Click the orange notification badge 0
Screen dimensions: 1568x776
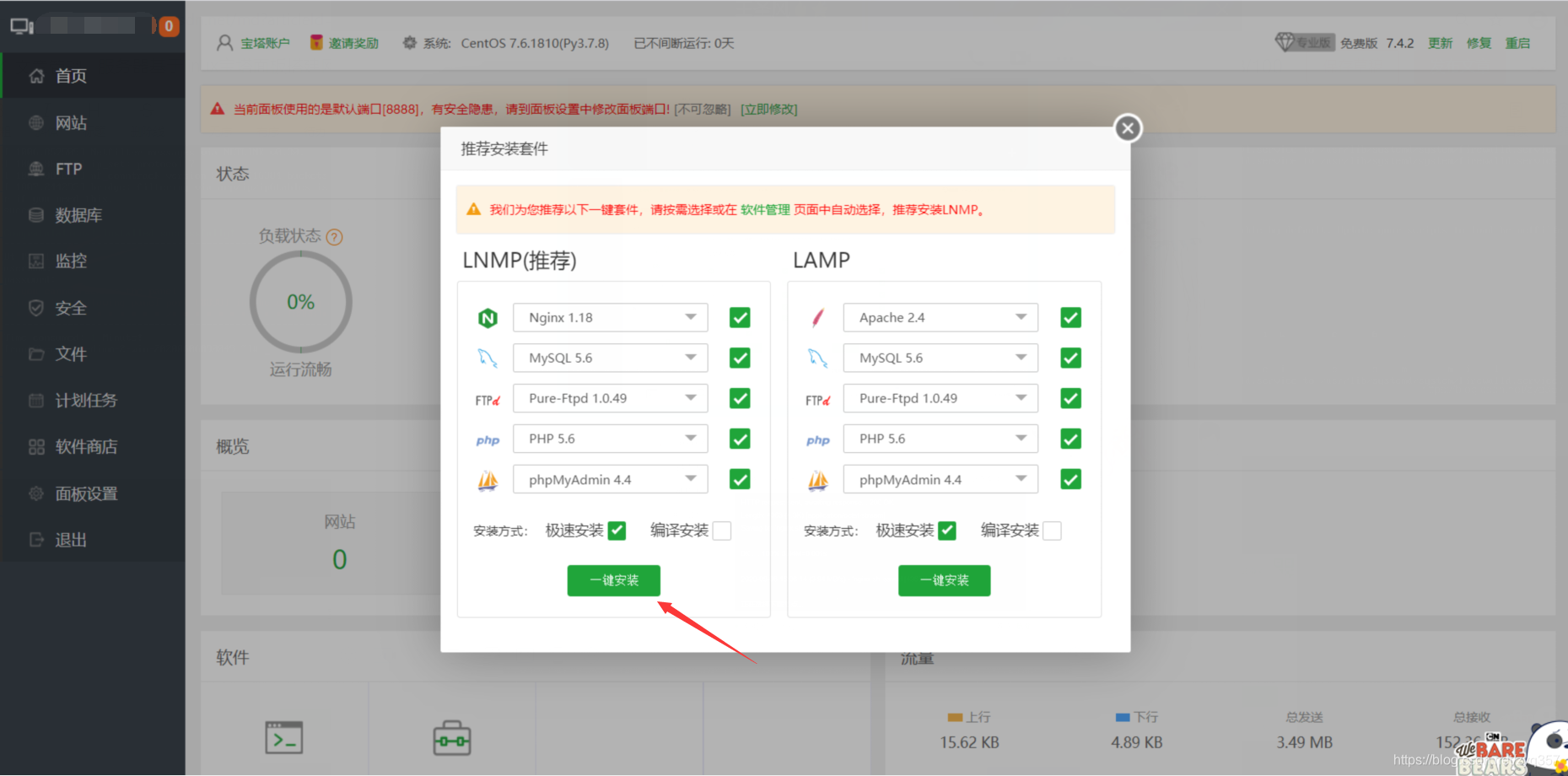(x=169, y=26)
